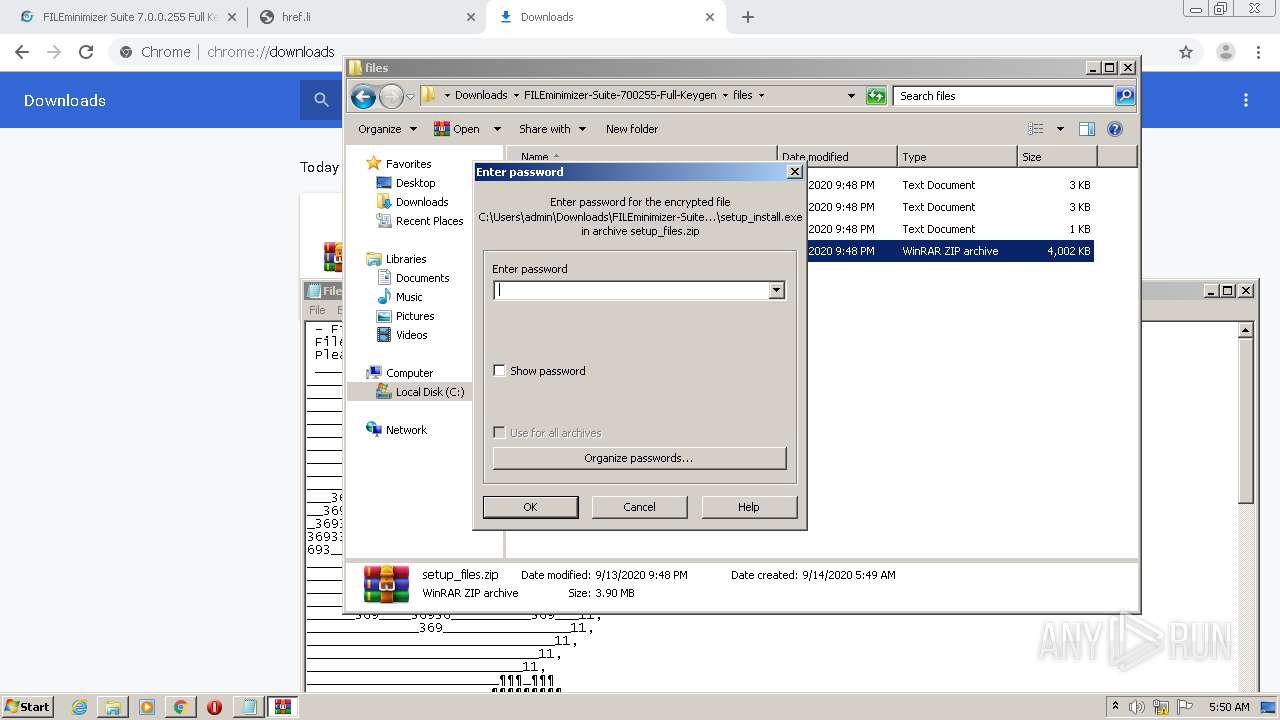Open Explorer help icon
The width and height of the screenshot is (1280, 720).
[1115, 129]
